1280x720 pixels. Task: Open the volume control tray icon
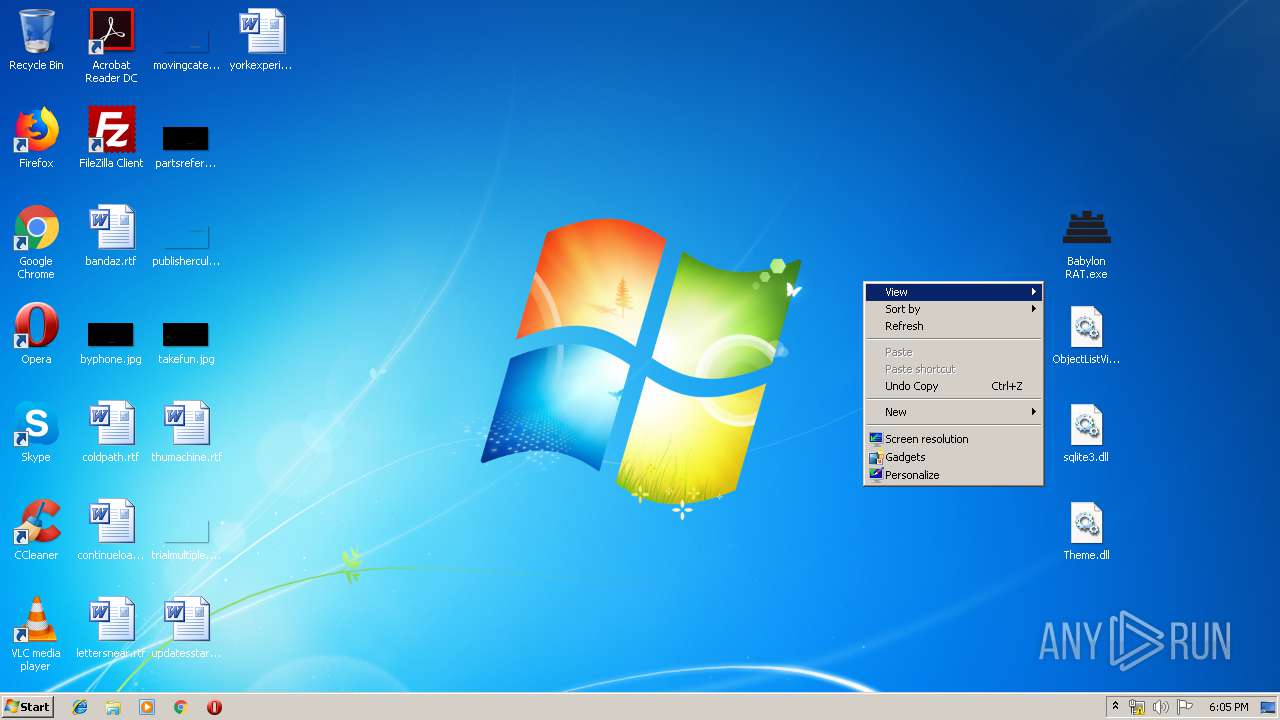point(1161,707)
